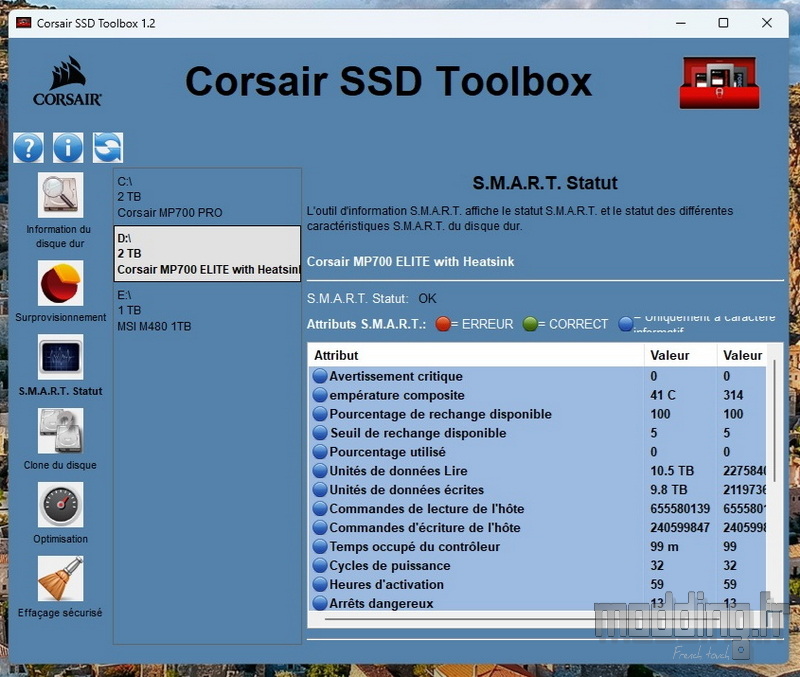The width and height of the screenshot is (800, 677).
Task: Select the Seuil de rechange disponible row
Action: coord(538,433)
